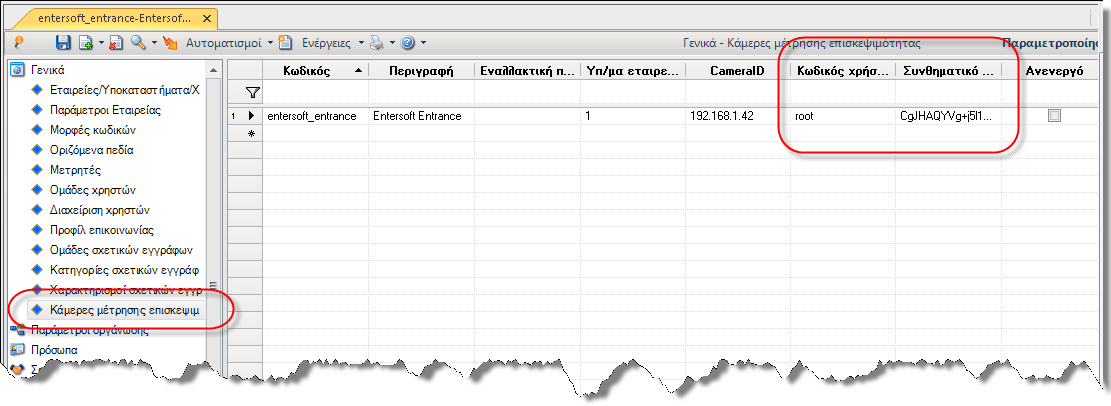This screenshot has width=1111, height=406.
Task: Toggle the Ανενεργό checkbox for entersoft_entrance
Action: 1054,116
